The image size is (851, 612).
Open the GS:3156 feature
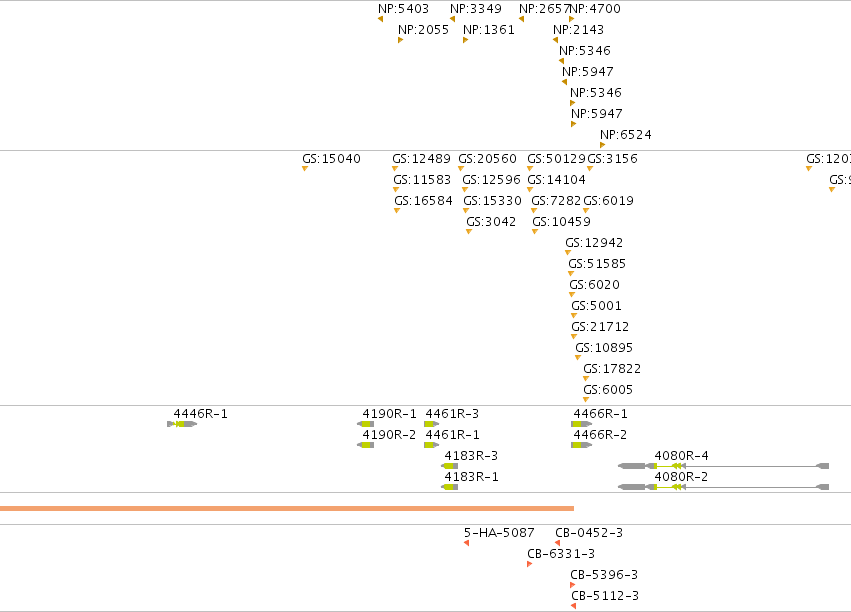(590, 169)
